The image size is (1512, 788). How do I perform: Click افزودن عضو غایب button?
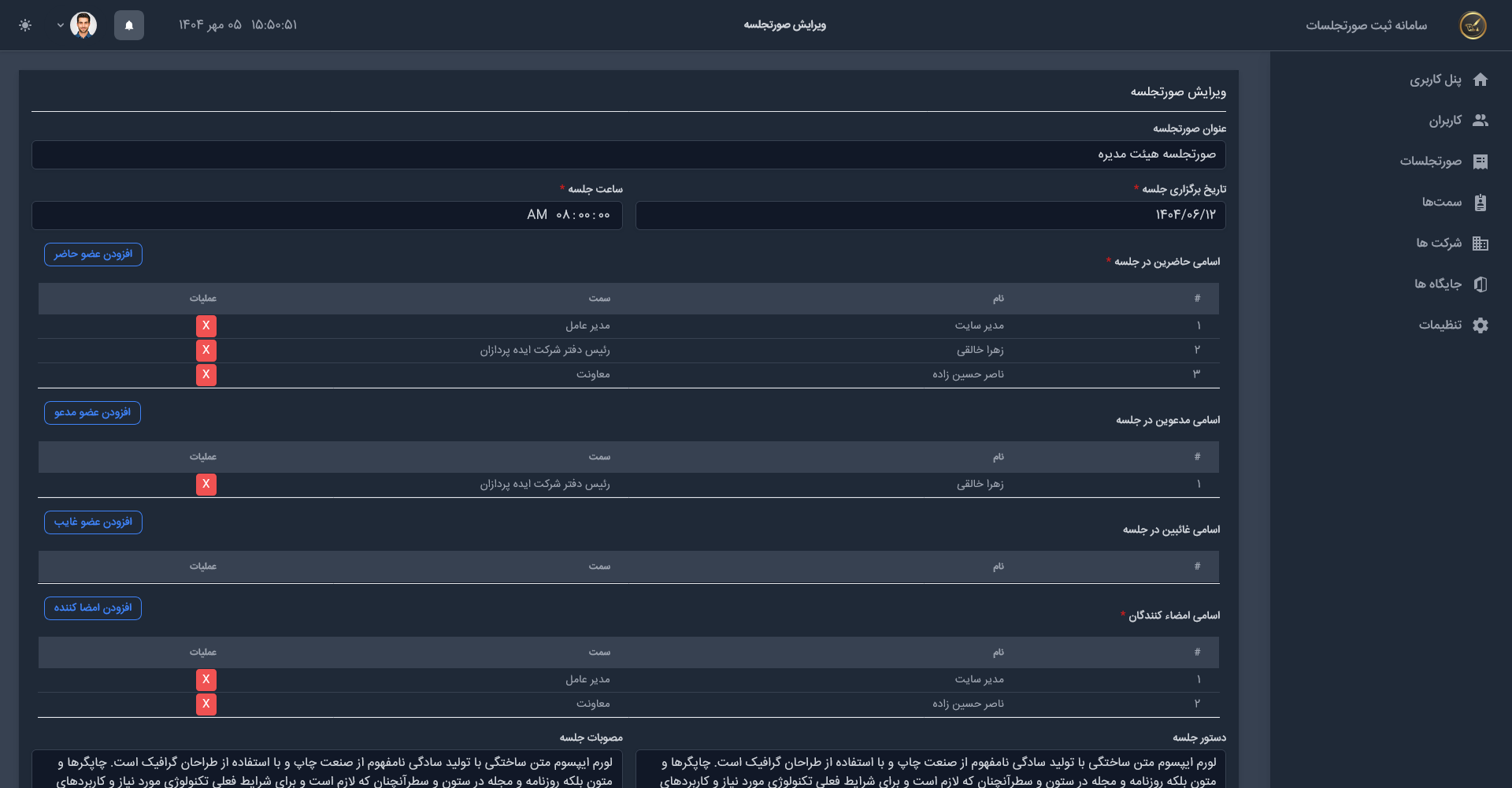tap(93, 522)
